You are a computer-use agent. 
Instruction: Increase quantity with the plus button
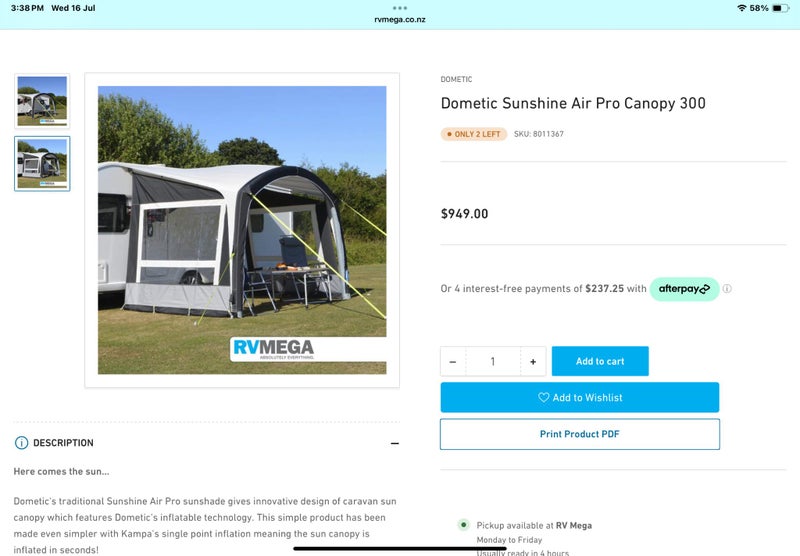click(533, 362)
